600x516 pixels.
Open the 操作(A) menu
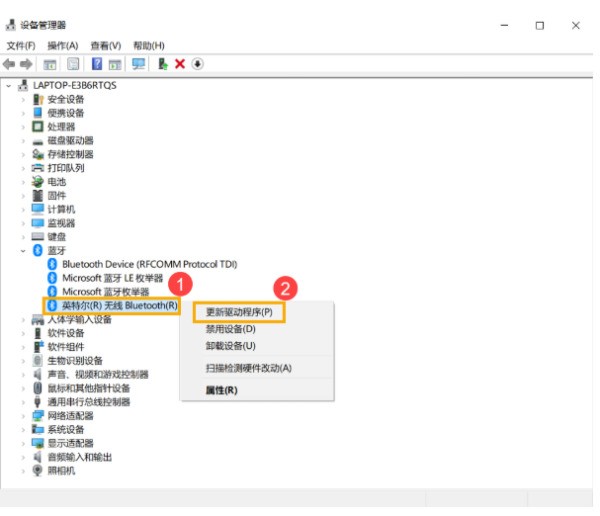click(x=63, y=46)
